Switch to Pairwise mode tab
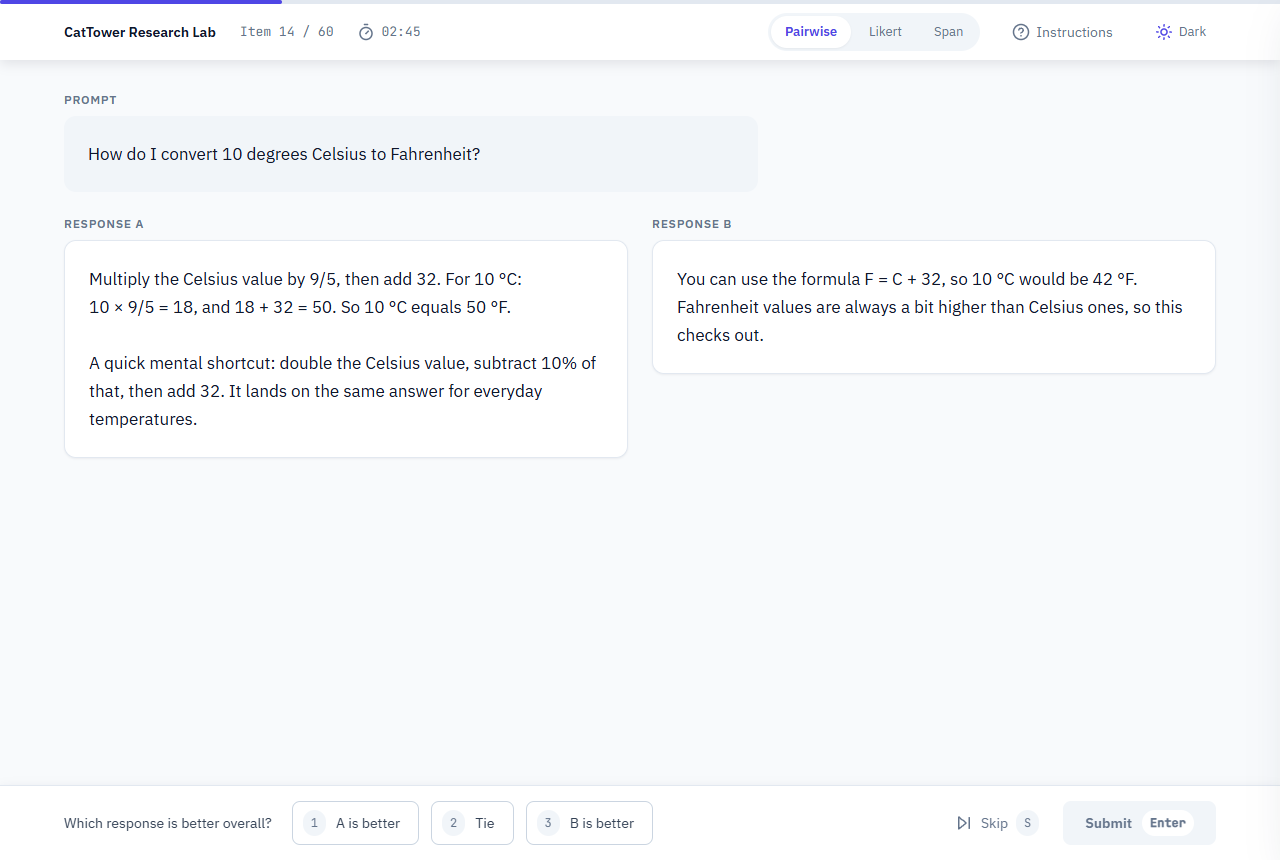1280x860 pixels. pos(811,32)
